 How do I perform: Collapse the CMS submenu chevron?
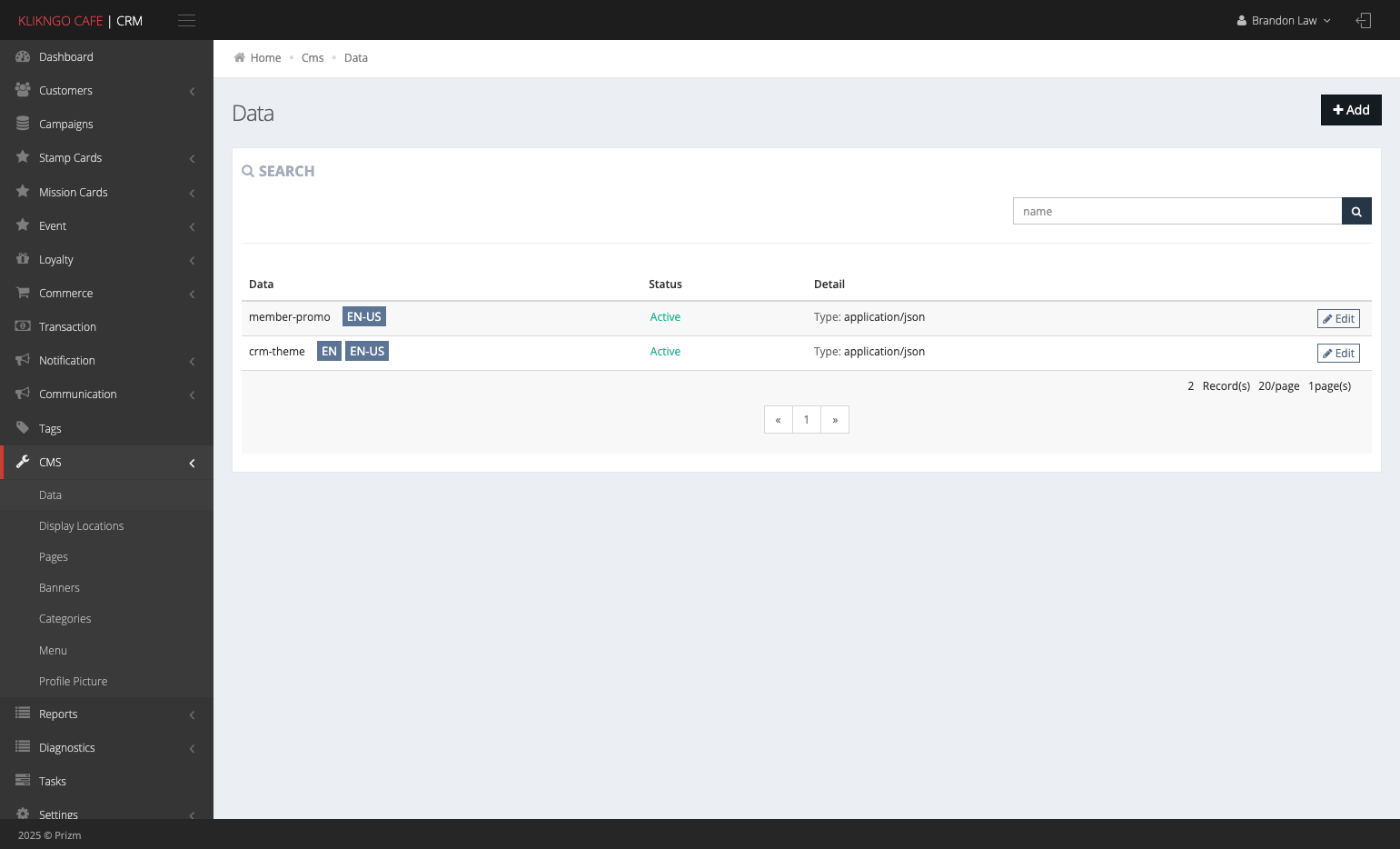192,463
